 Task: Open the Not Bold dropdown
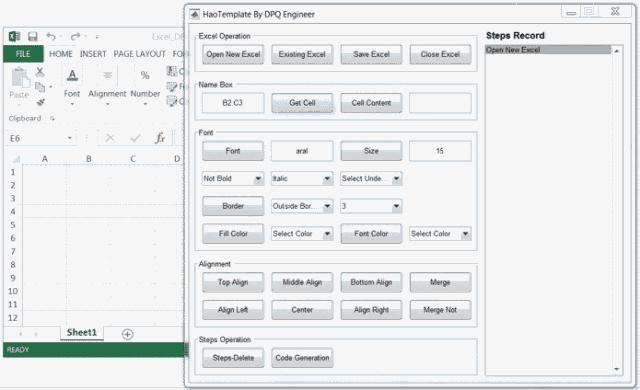coord(233,179)
